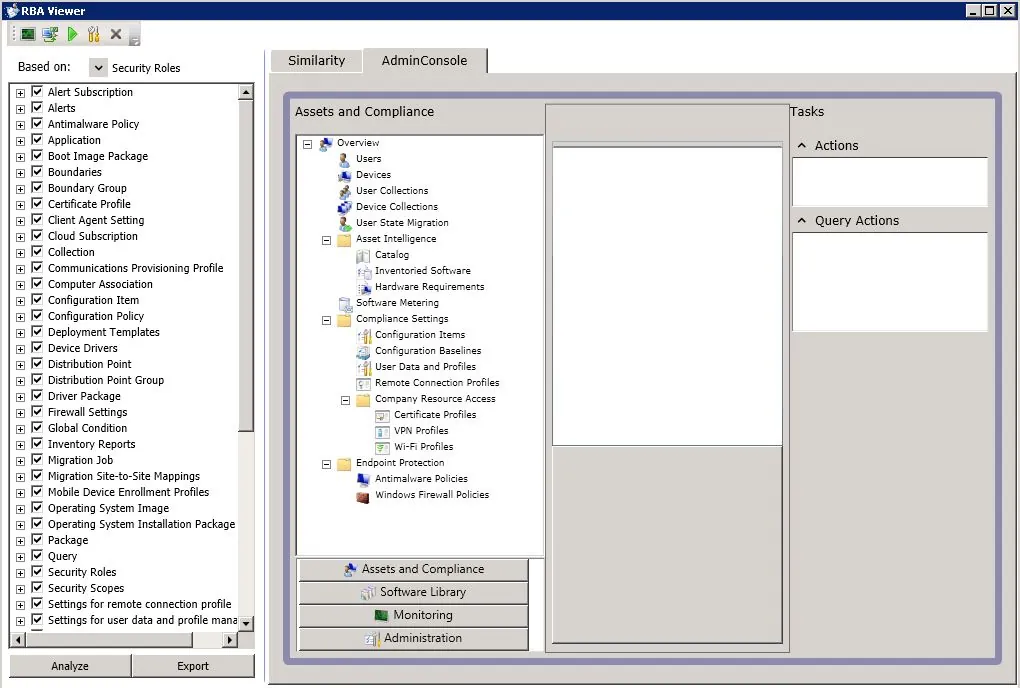Viewport: 1020px width, 688px height.
Task: Click the computers with green arrow icon
Action: pos(50,34)
